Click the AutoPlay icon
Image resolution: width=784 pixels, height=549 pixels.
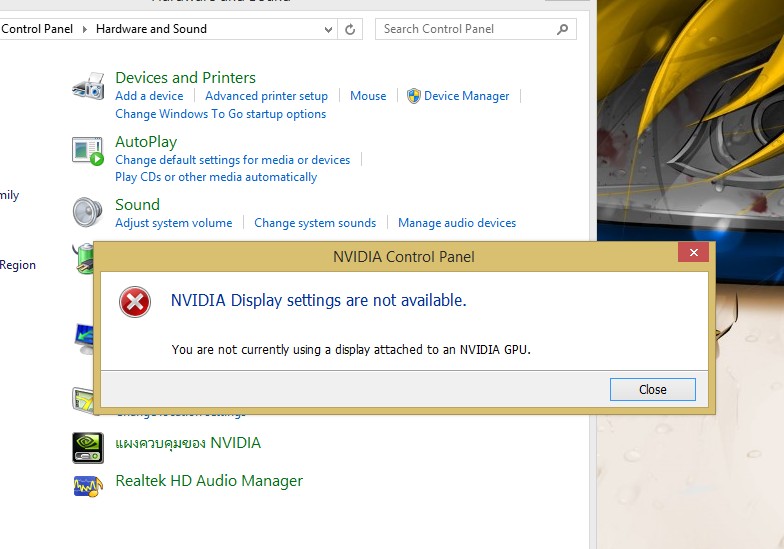[x=88, y=151]
